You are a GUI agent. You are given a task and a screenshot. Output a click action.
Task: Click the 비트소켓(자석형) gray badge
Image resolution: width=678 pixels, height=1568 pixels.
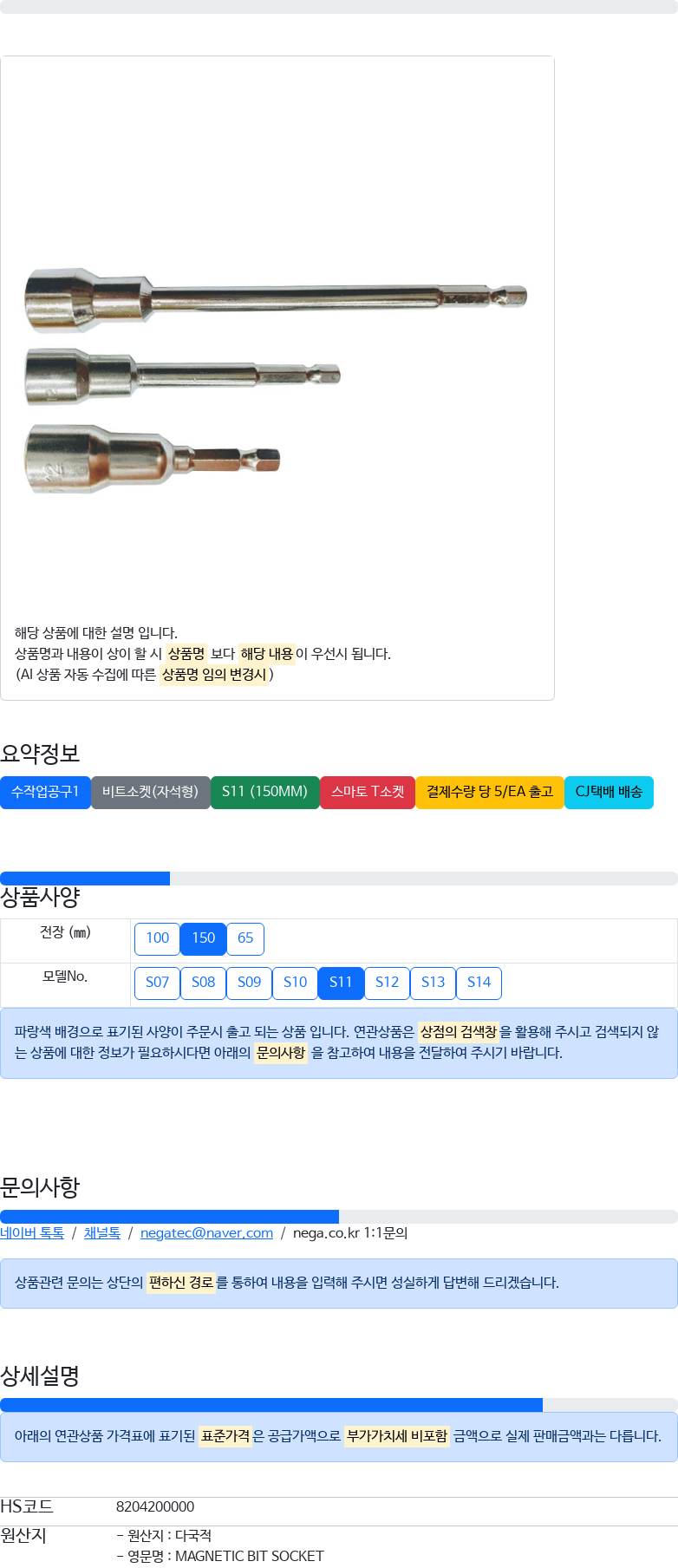click(150, 792)
